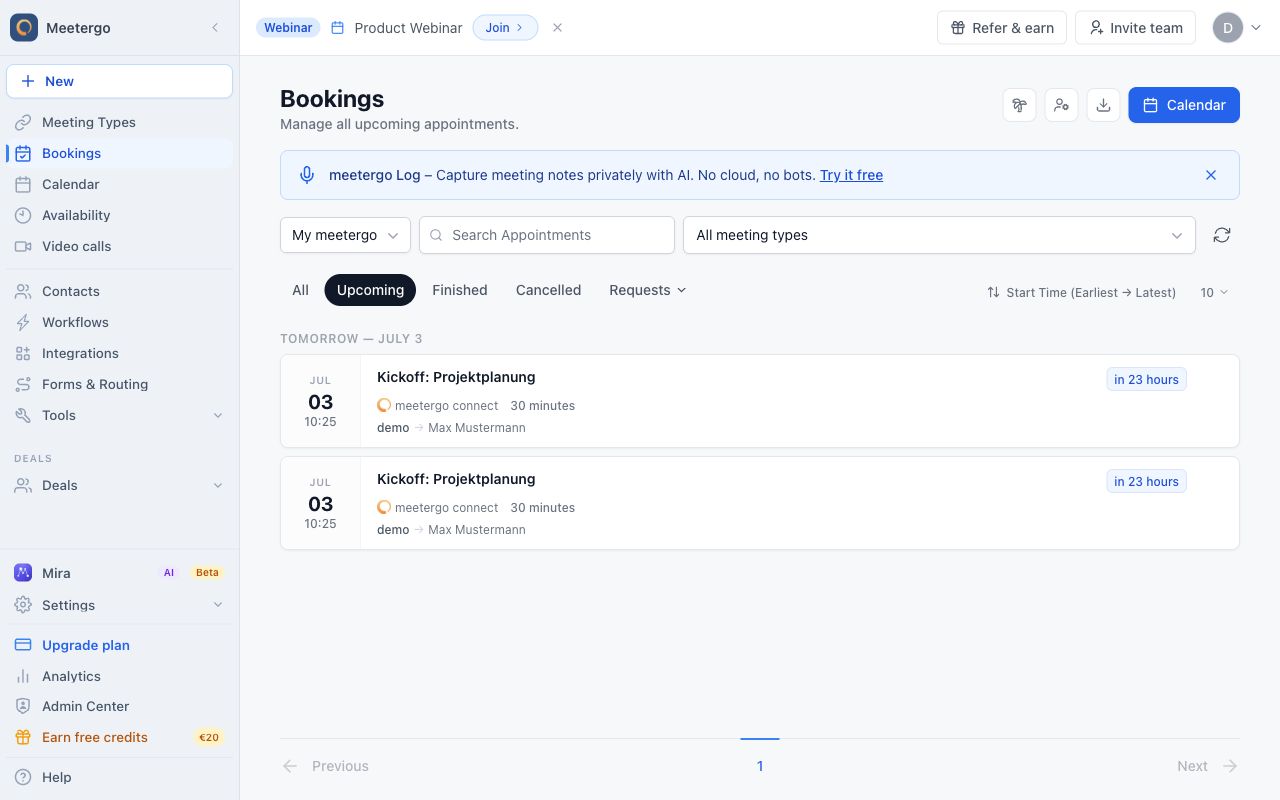Open All meeting types dropdown
The image size is (1280, 800).
coord(939,235)
